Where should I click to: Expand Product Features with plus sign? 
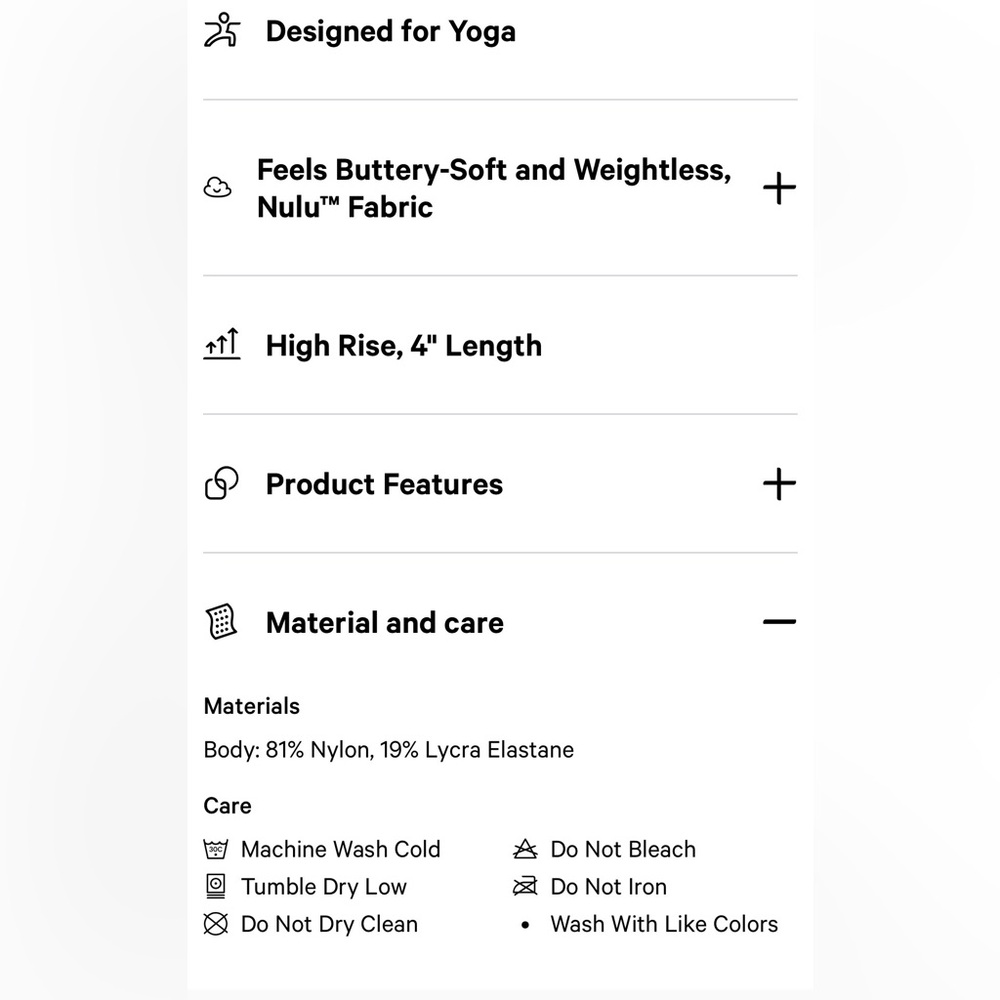(779, 484)
